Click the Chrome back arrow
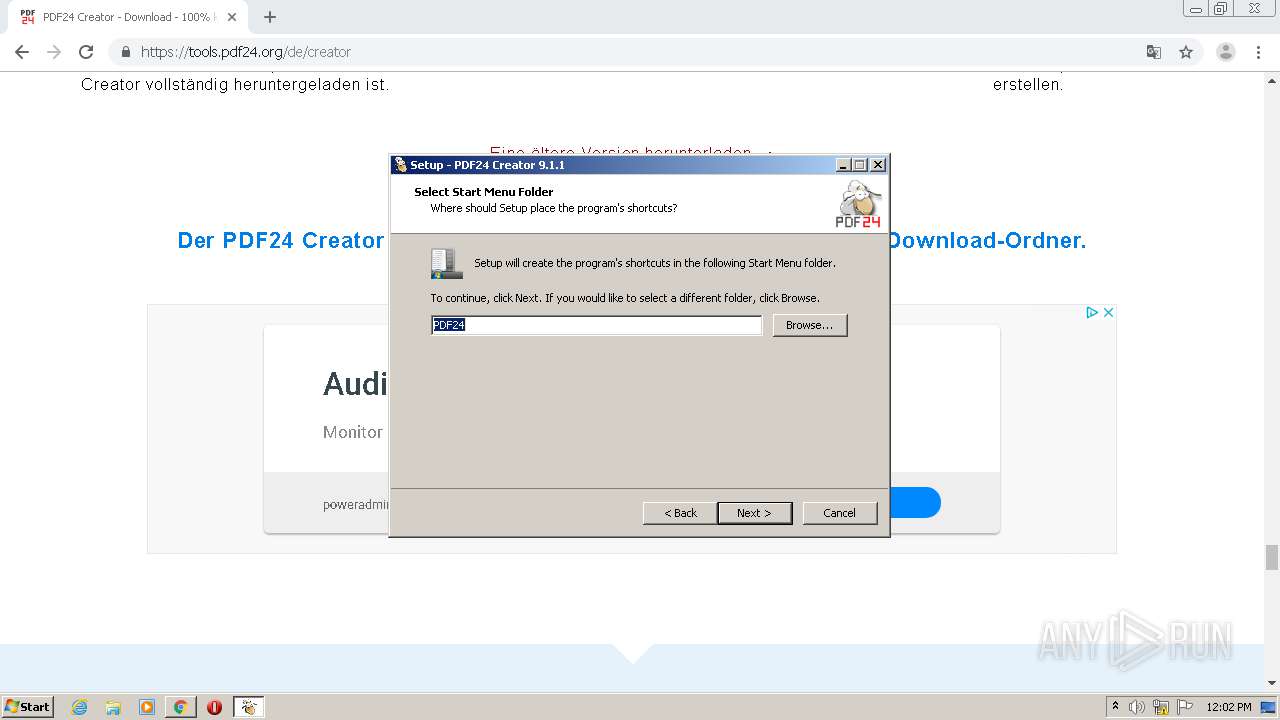 tap(22, 52)
